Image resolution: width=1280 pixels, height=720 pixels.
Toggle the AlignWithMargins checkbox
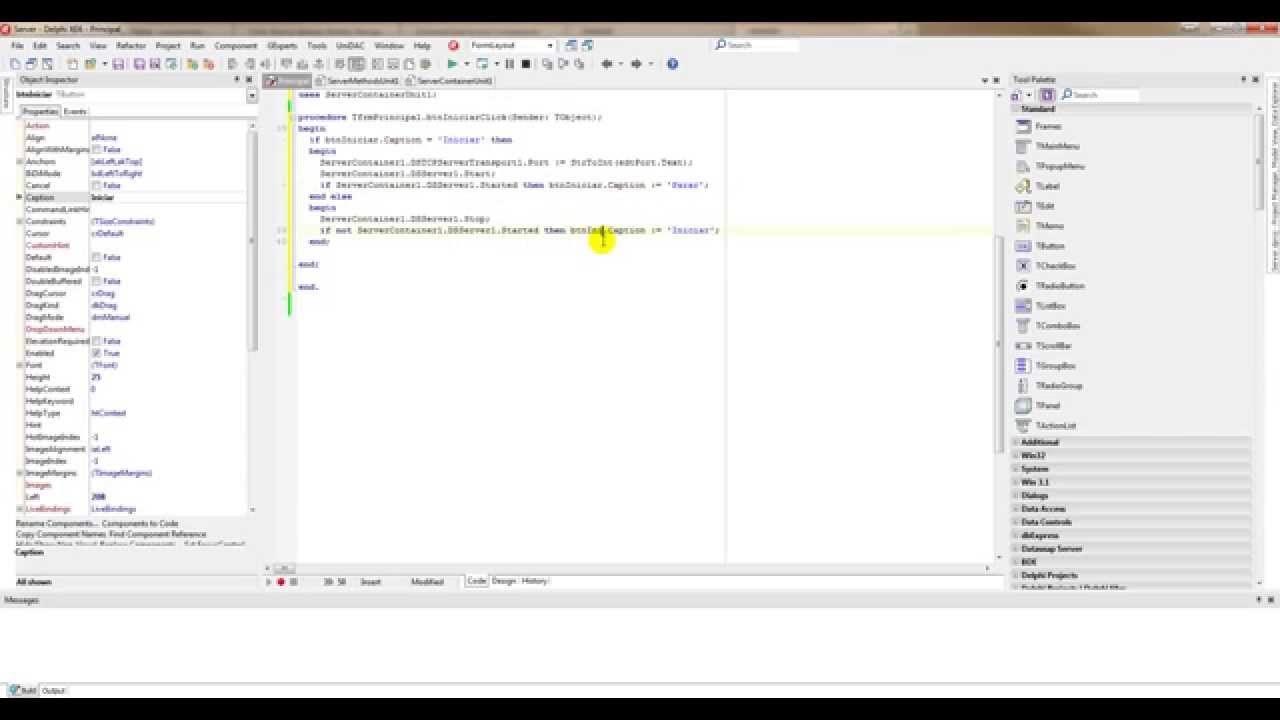(96, 150)
